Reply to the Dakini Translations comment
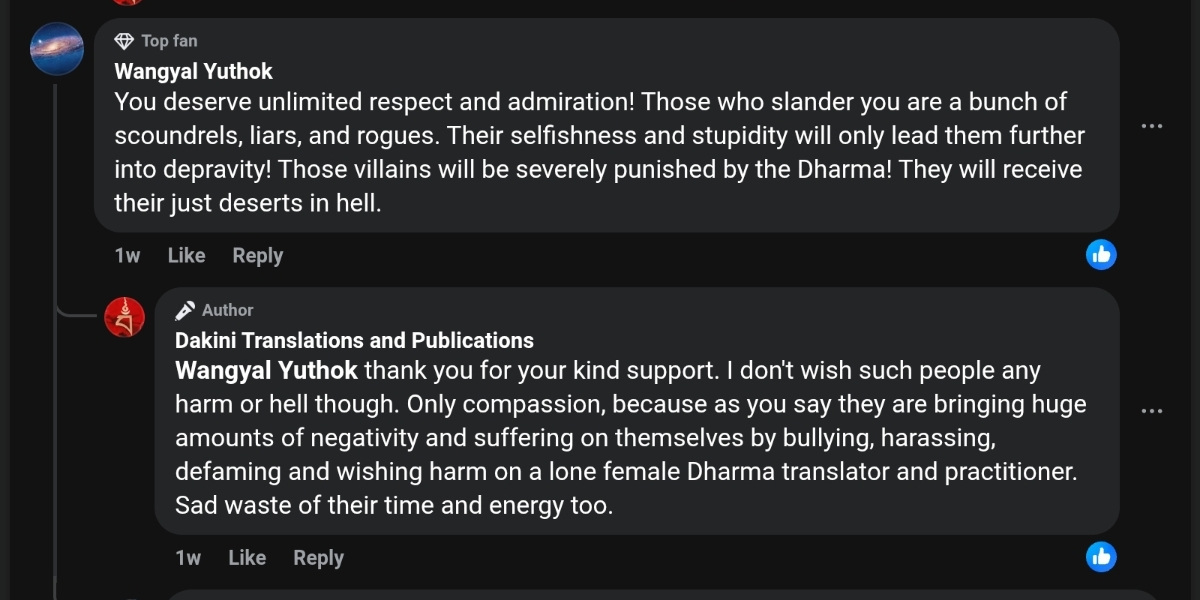The width and height of the screenshot is (1200, 600). [x=318, y=557]
